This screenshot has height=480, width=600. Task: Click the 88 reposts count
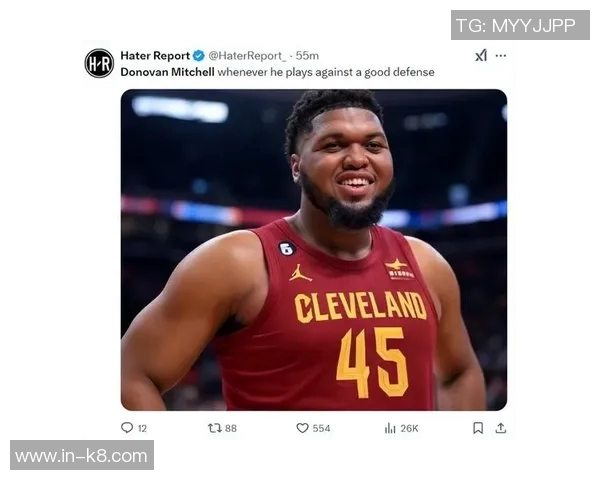click(231, 428)
